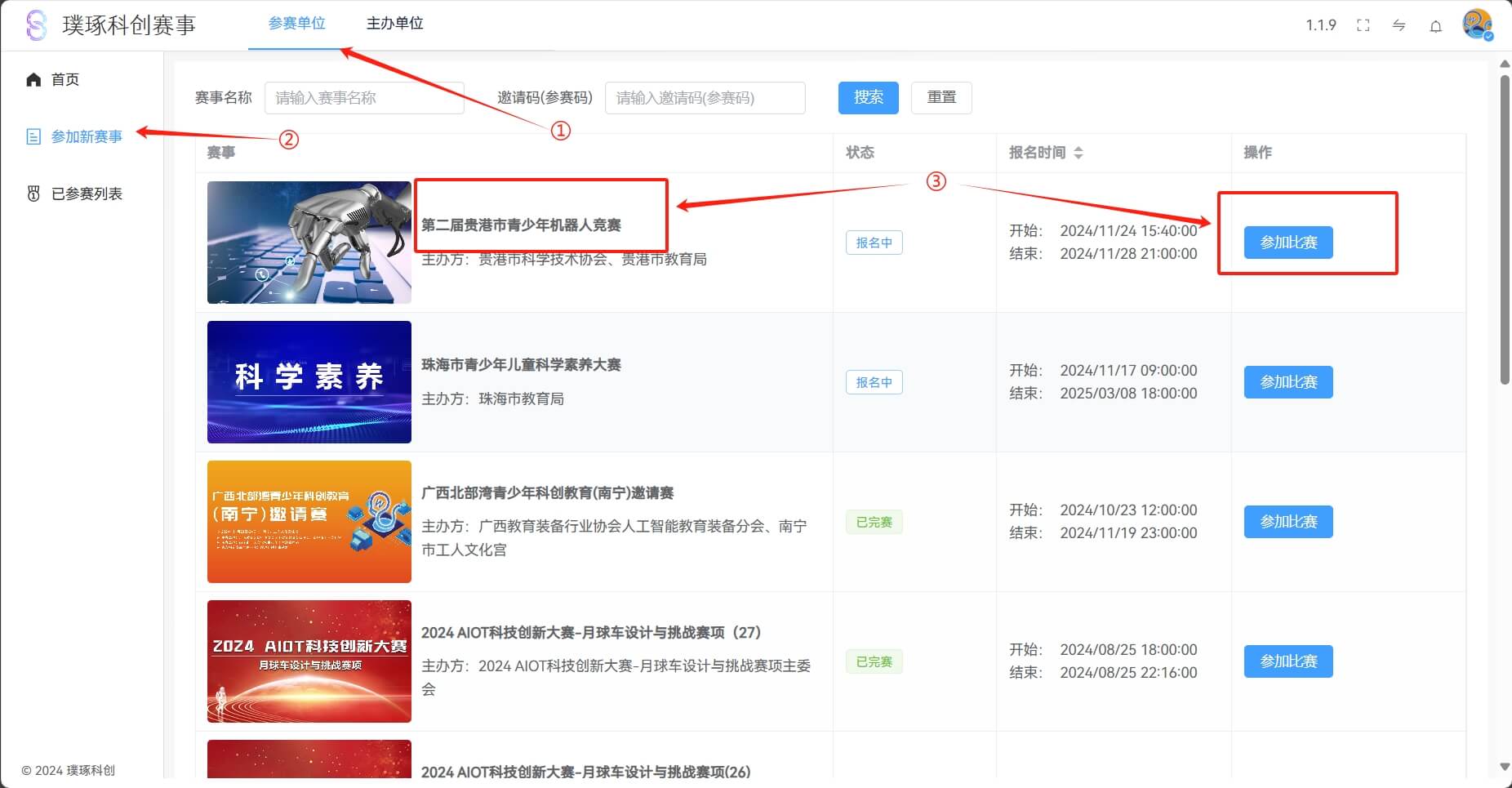
Task: Click the 璞琢科创赛事 logo icon
Action: coord(37,25)
